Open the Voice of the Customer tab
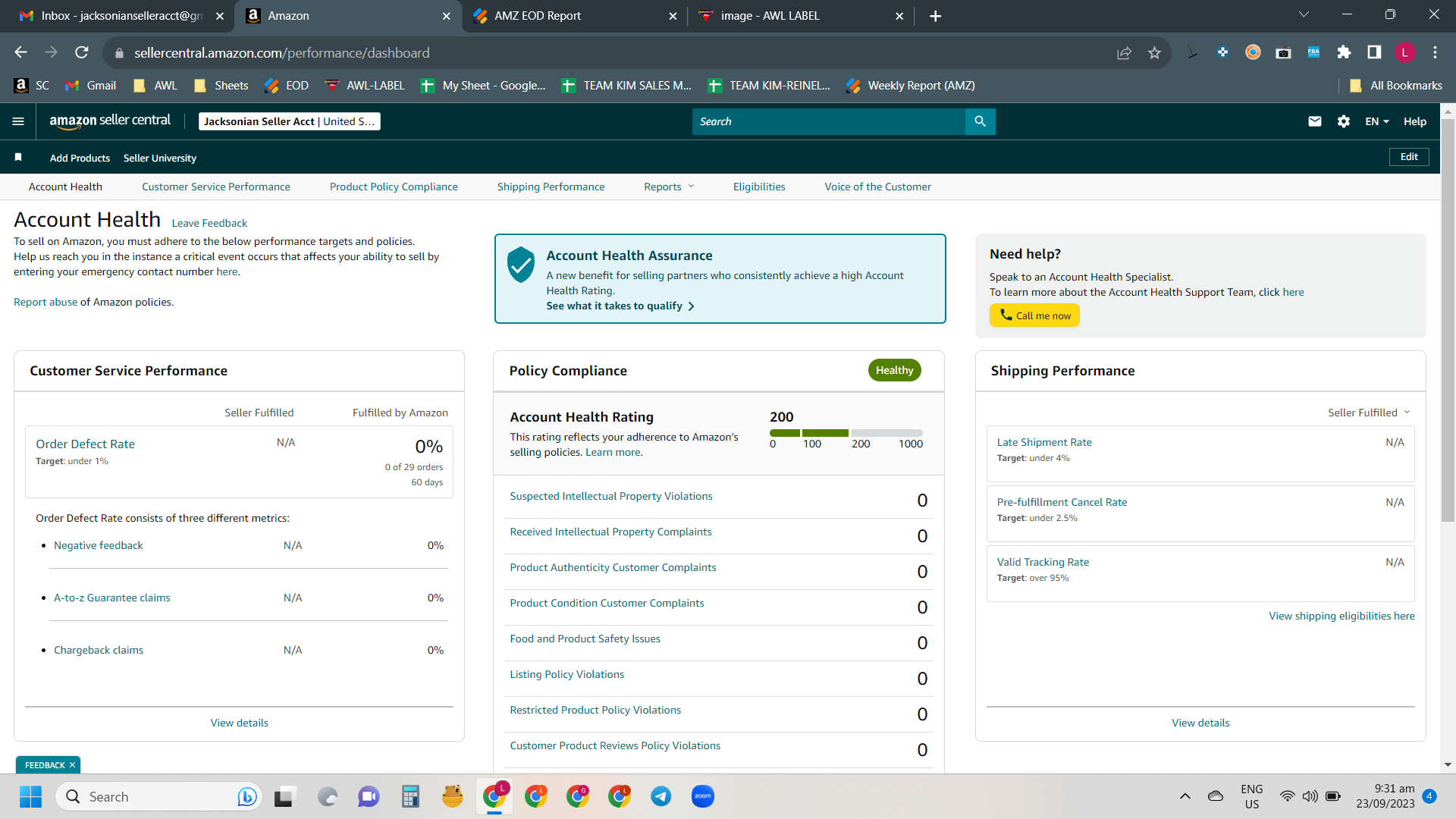 pos(878,187)
